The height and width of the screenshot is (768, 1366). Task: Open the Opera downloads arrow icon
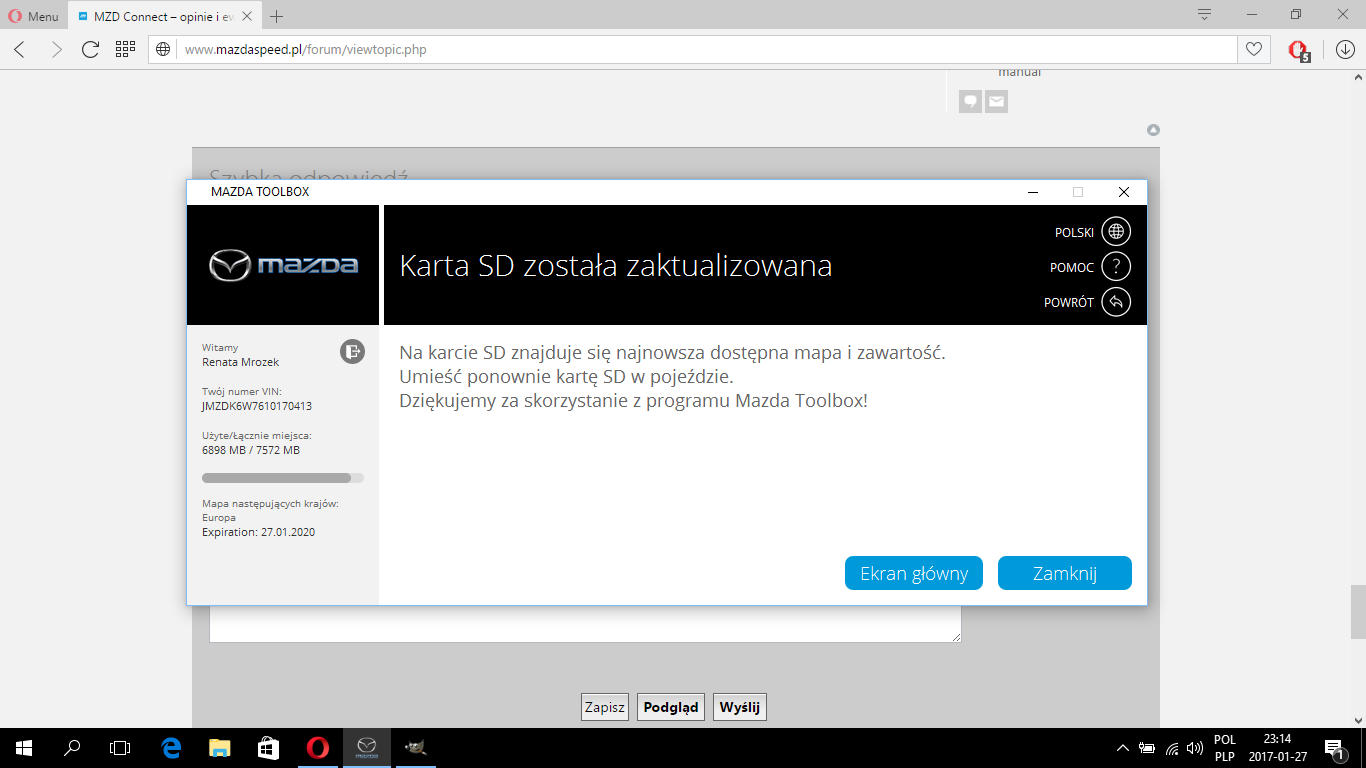coord(1345,49)
